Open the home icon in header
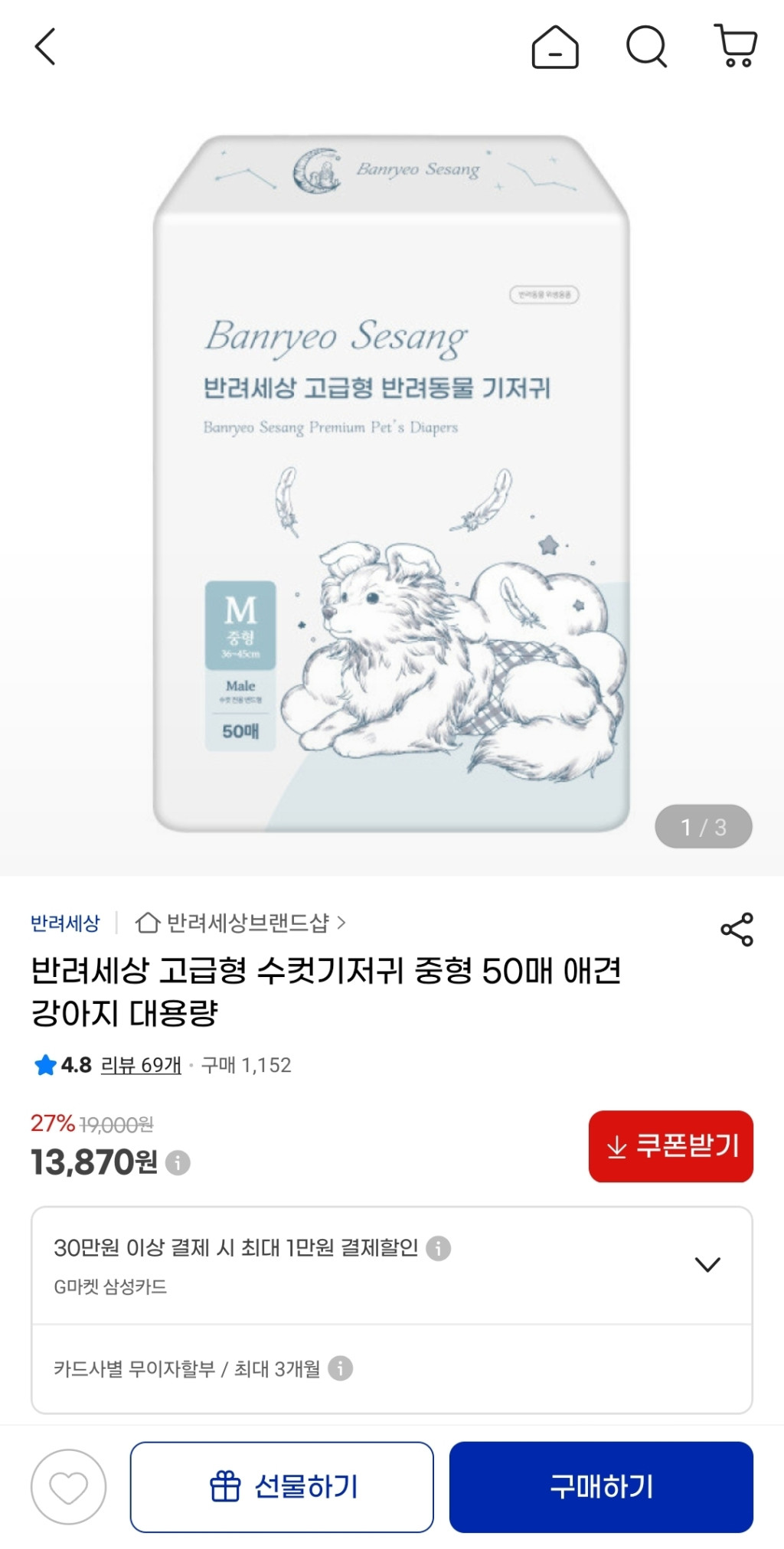 pyautogui.click(x=555, y=47)
